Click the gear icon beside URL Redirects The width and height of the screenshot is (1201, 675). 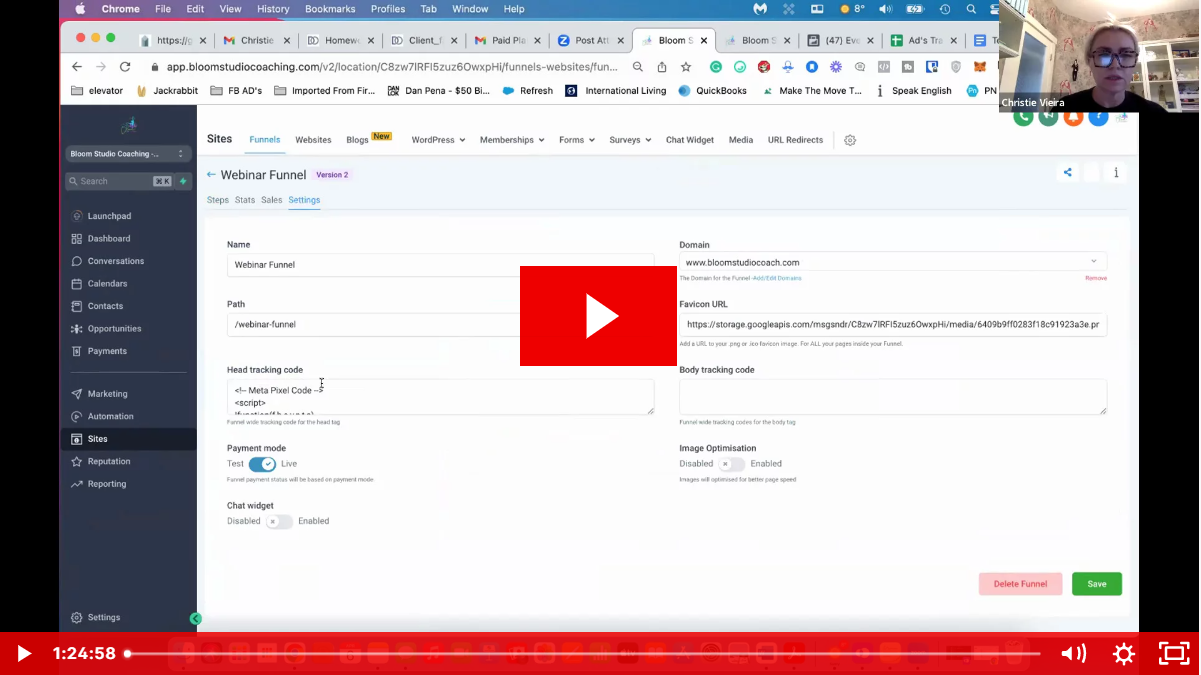850,140
